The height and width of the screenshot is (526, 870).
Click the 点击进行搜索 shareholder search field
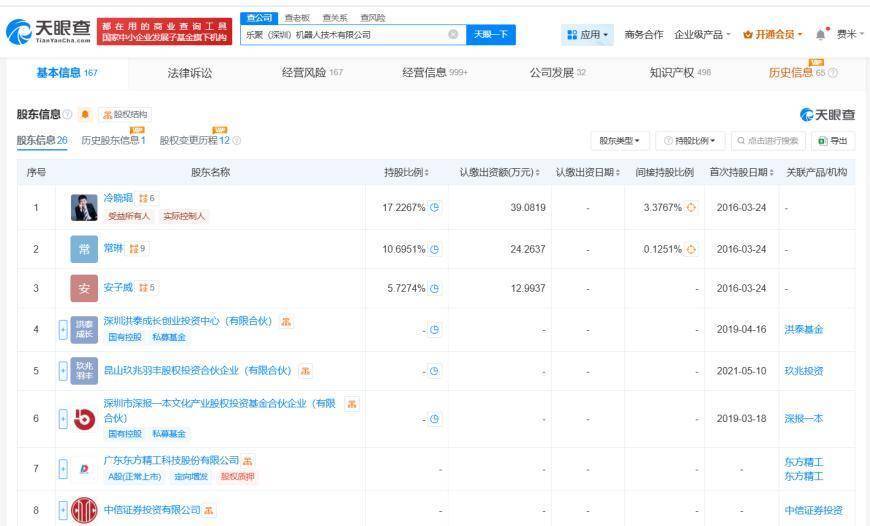(x=767, y=141)
